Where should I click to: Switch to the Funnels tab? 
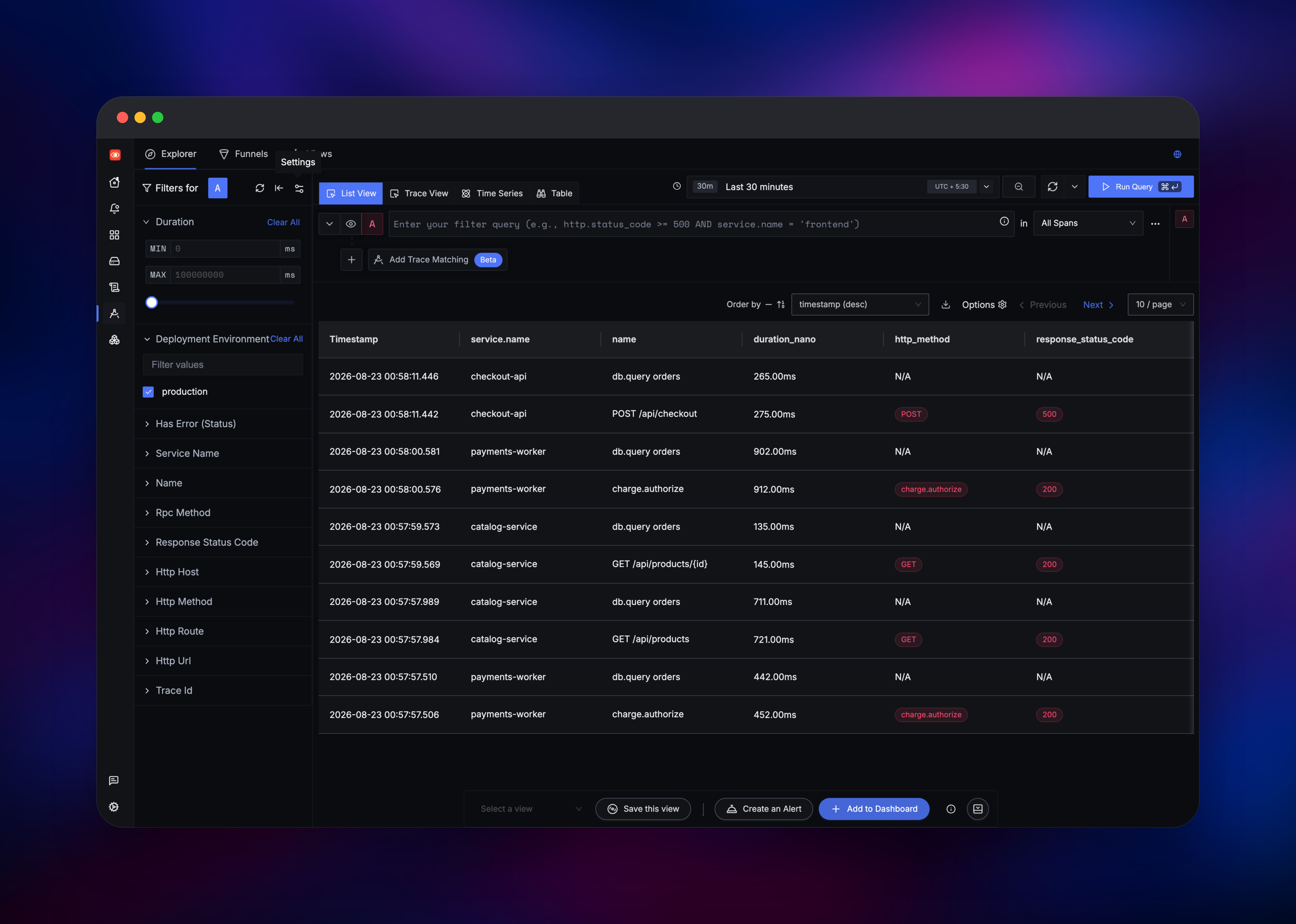click(x=244, y=154)
